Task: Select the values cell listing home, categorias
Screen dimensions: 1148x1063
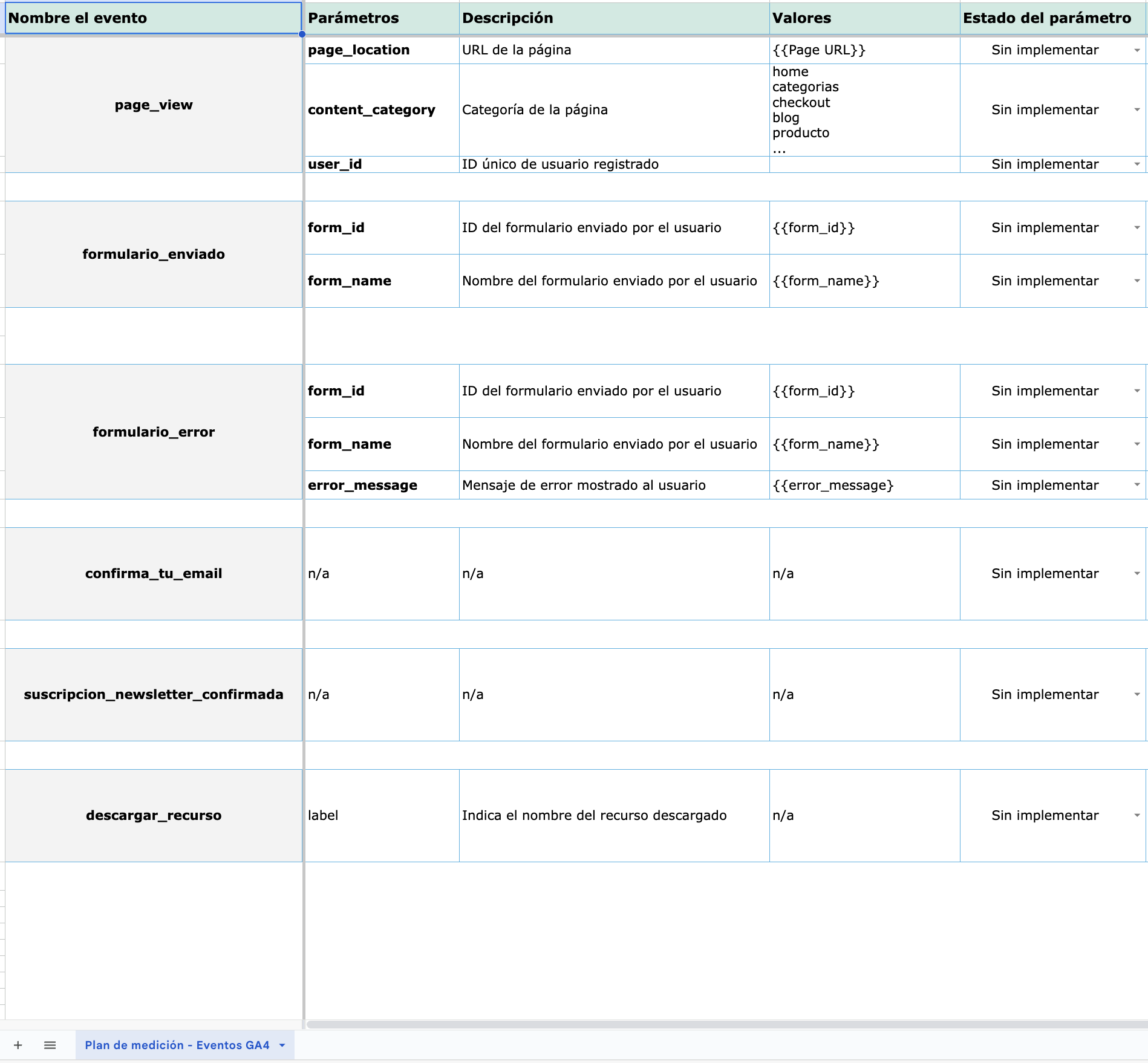Action: point(865,110)
